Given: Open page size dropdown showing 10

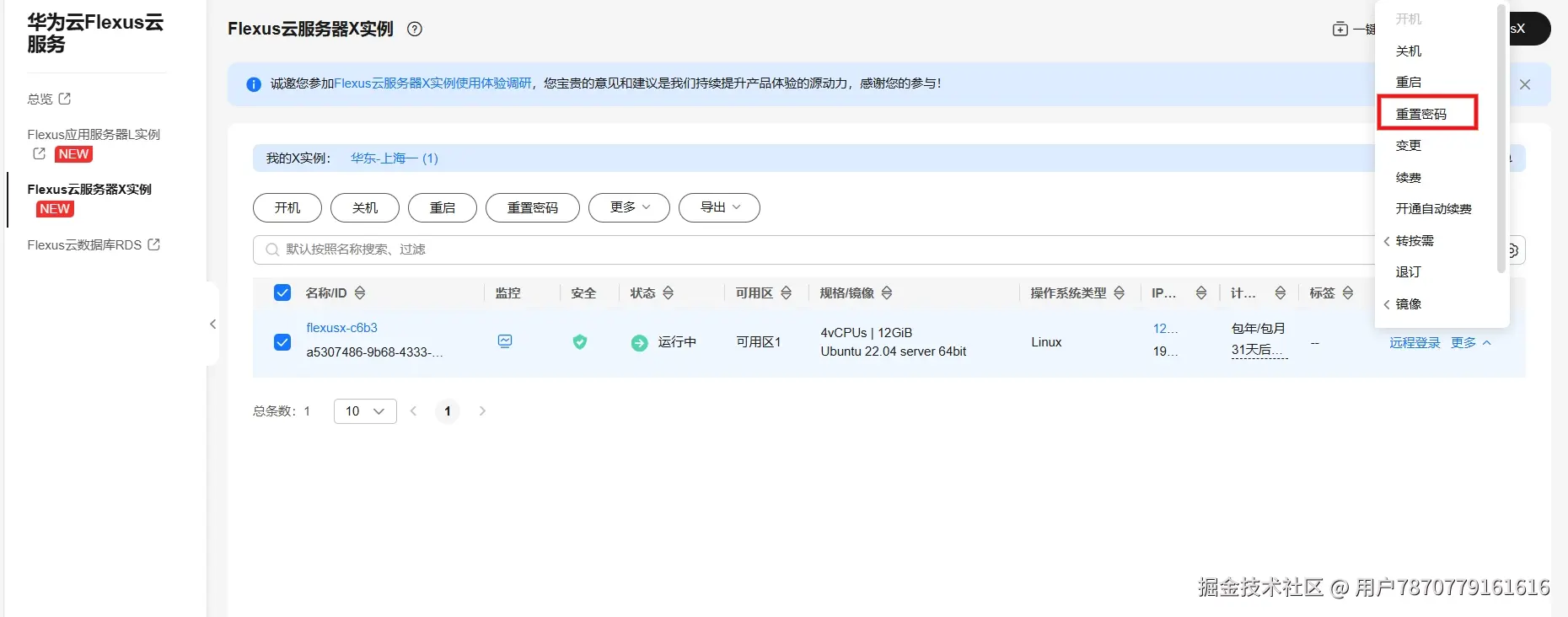Looking at the screenshot, I should point(365,411).
